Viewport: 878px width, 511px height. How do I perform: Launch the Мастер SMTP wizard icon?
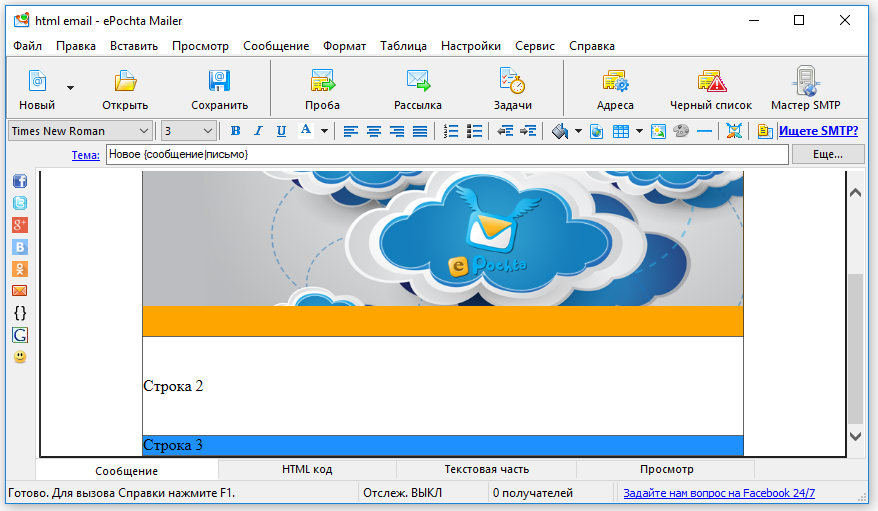[x=805, y=81]
